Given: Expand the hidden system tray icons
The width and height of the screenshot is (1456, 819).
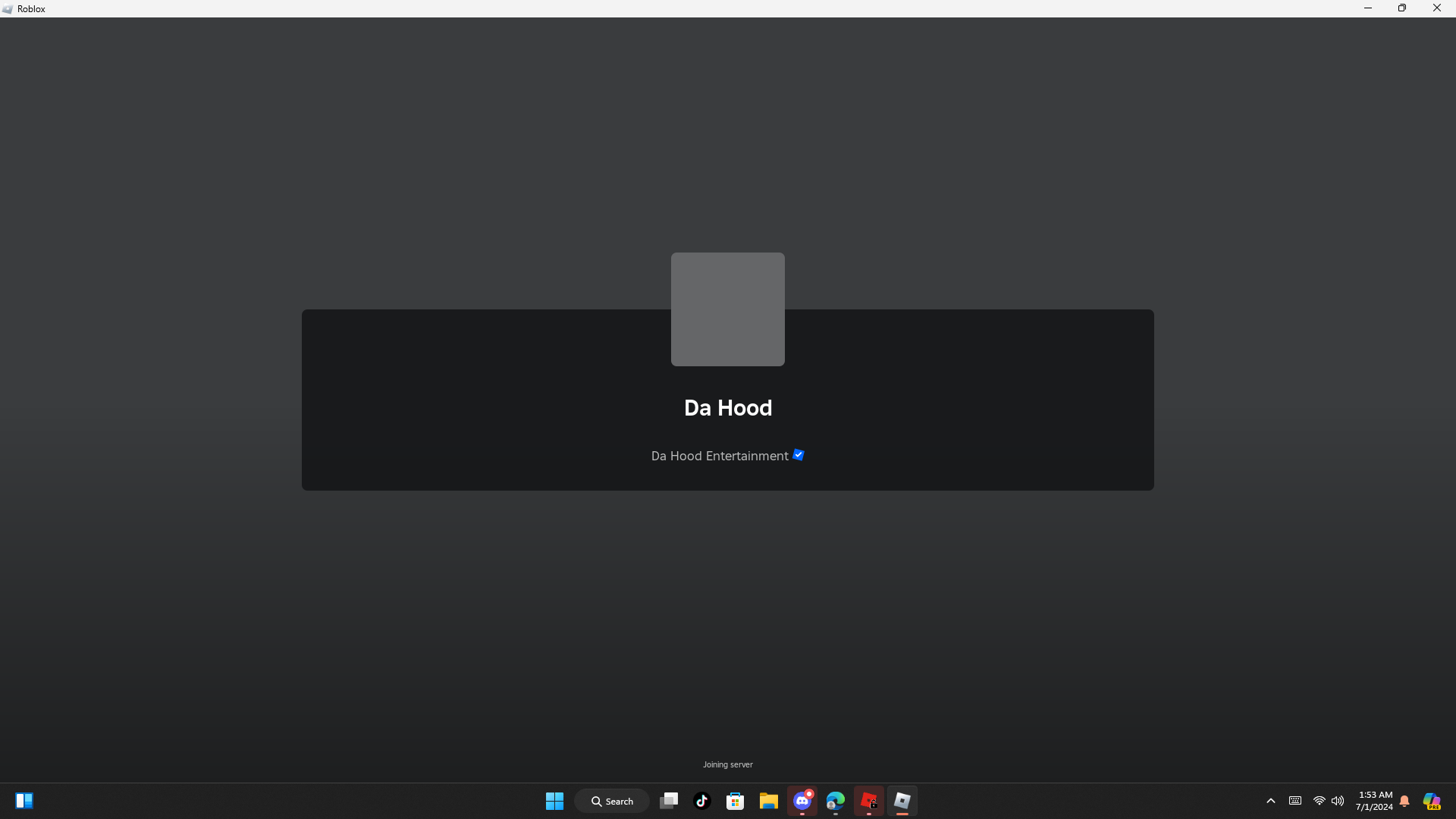Looking at the screenshot, I should point(1271,801).
